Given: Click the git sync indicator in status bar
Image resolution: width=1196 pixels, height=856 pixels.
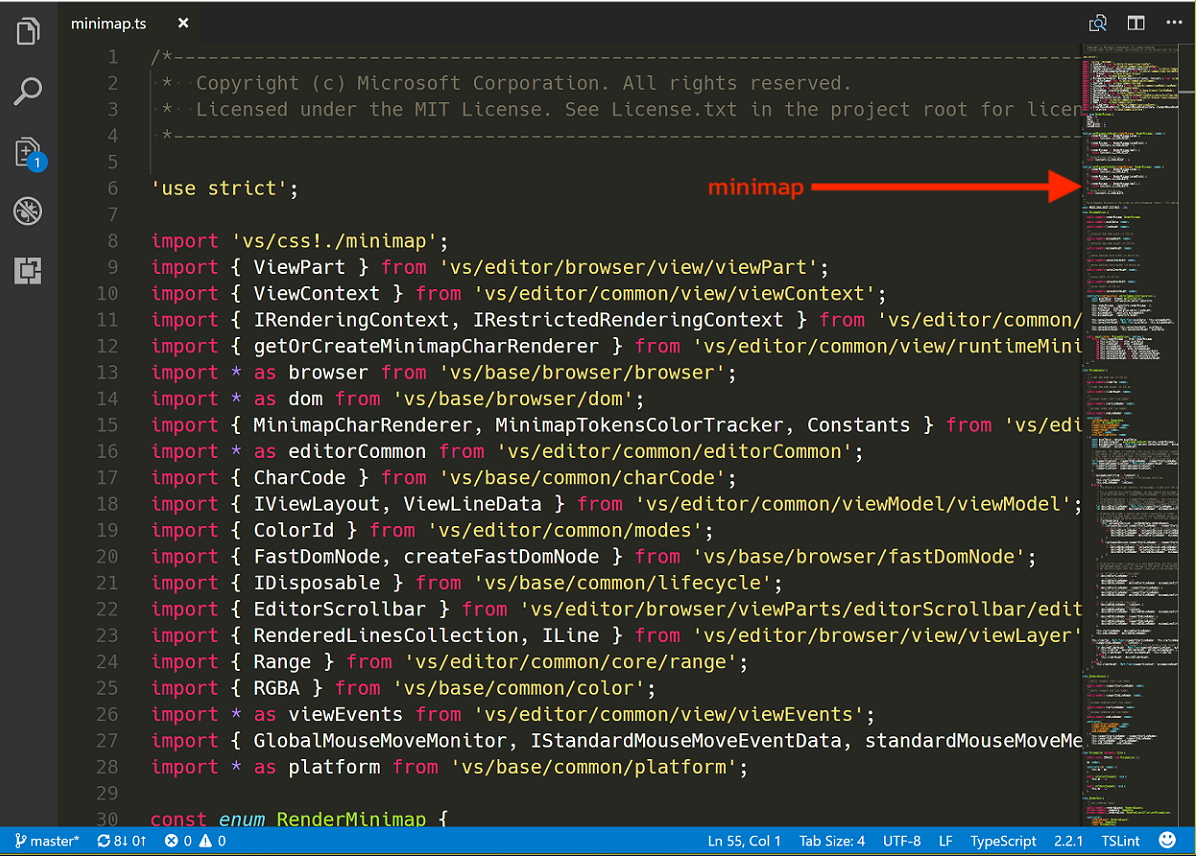Looking at the screenshot, I should click(121, 840).
